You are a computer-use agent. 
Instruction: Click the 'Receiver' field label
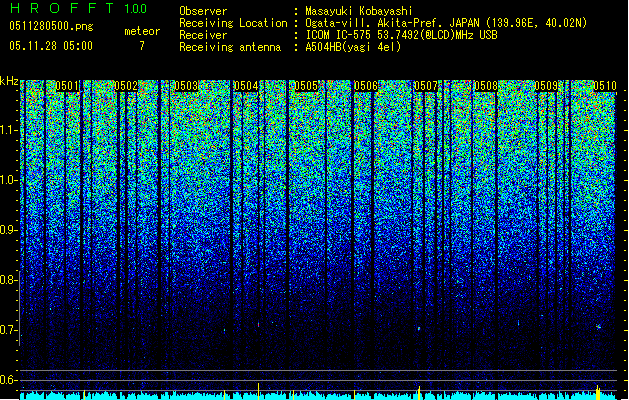(x=203, y=35)
